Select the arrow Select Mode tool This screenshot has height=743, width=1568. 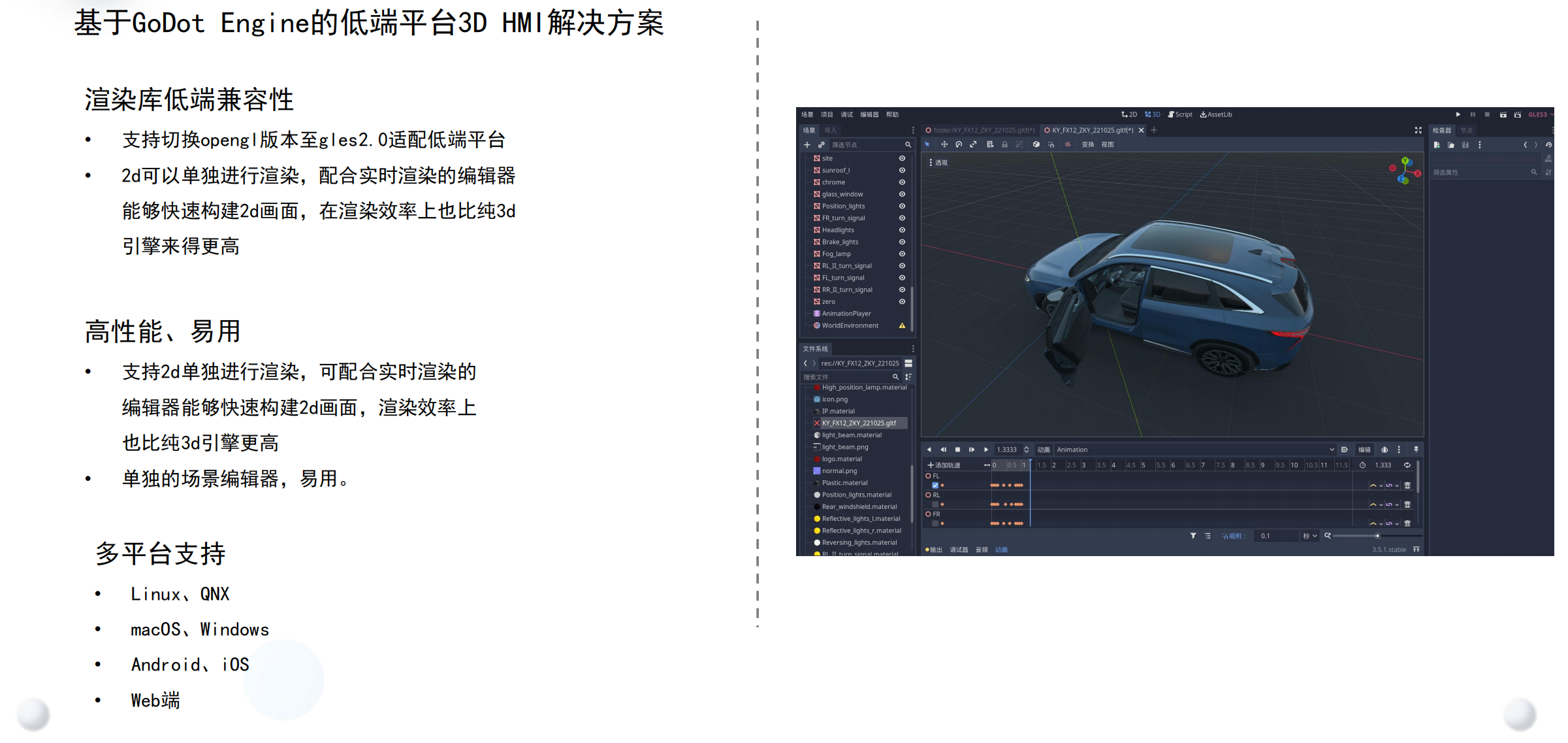point(927,144)
